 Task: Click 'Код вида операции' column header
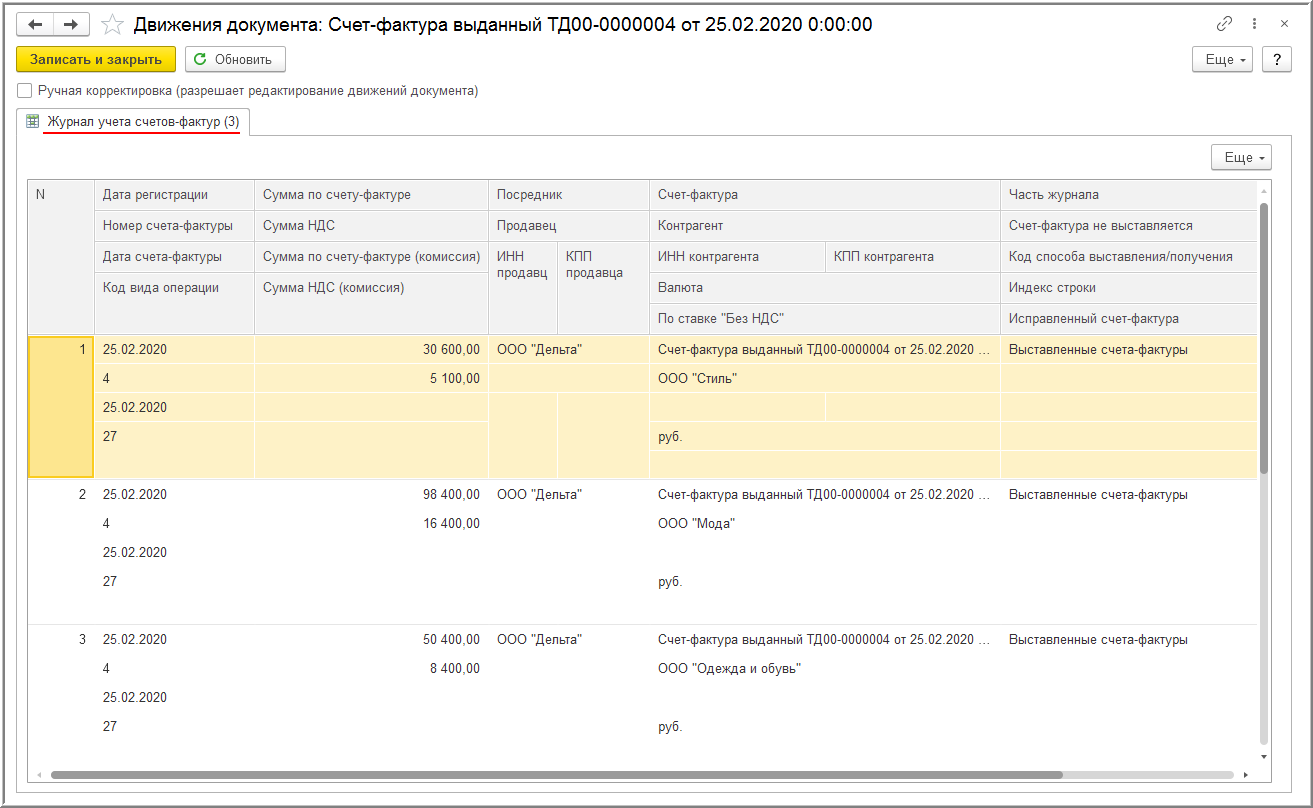coord(174,303)
